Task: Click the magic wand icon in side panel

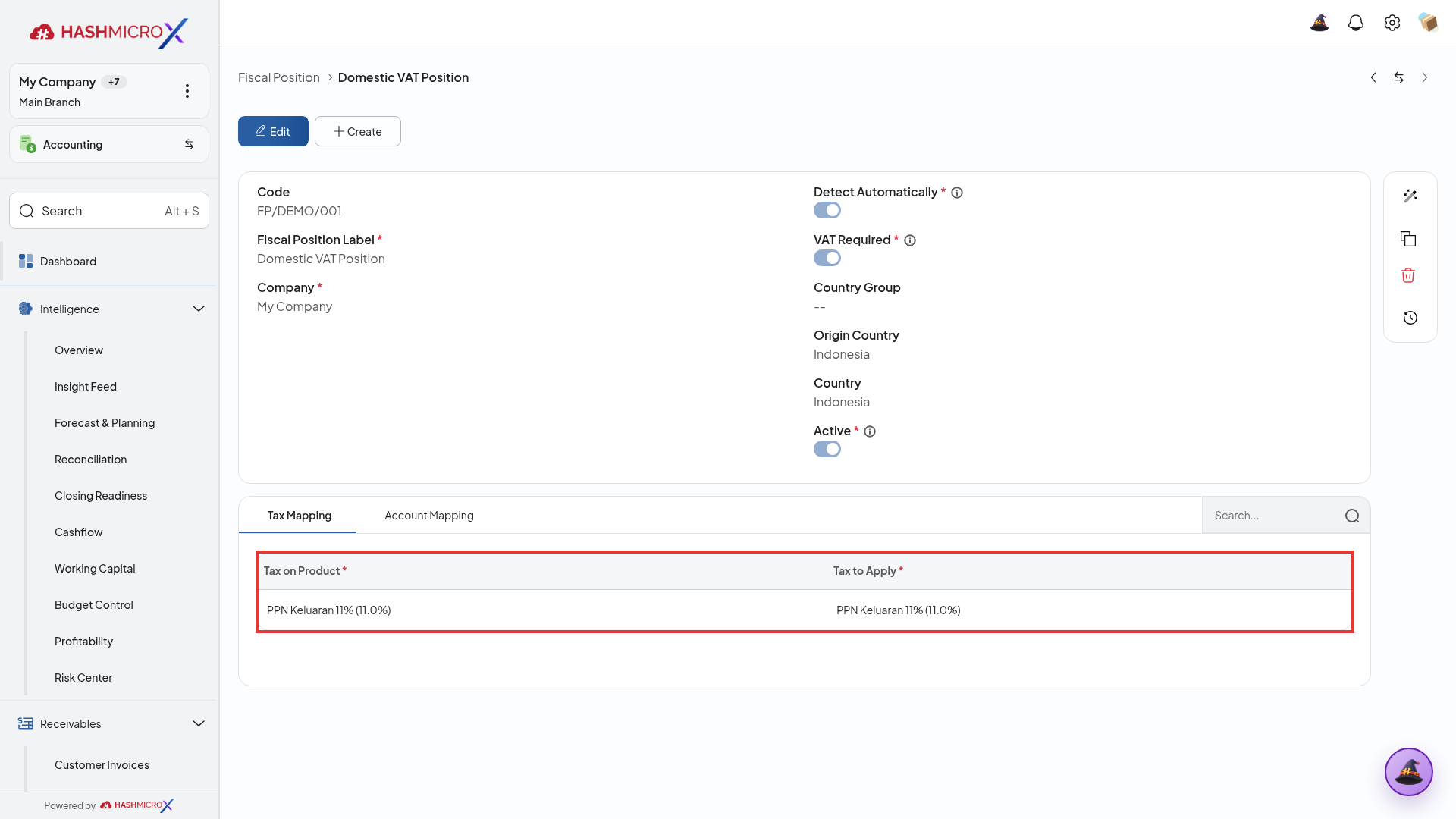Action: [1410, 196]
